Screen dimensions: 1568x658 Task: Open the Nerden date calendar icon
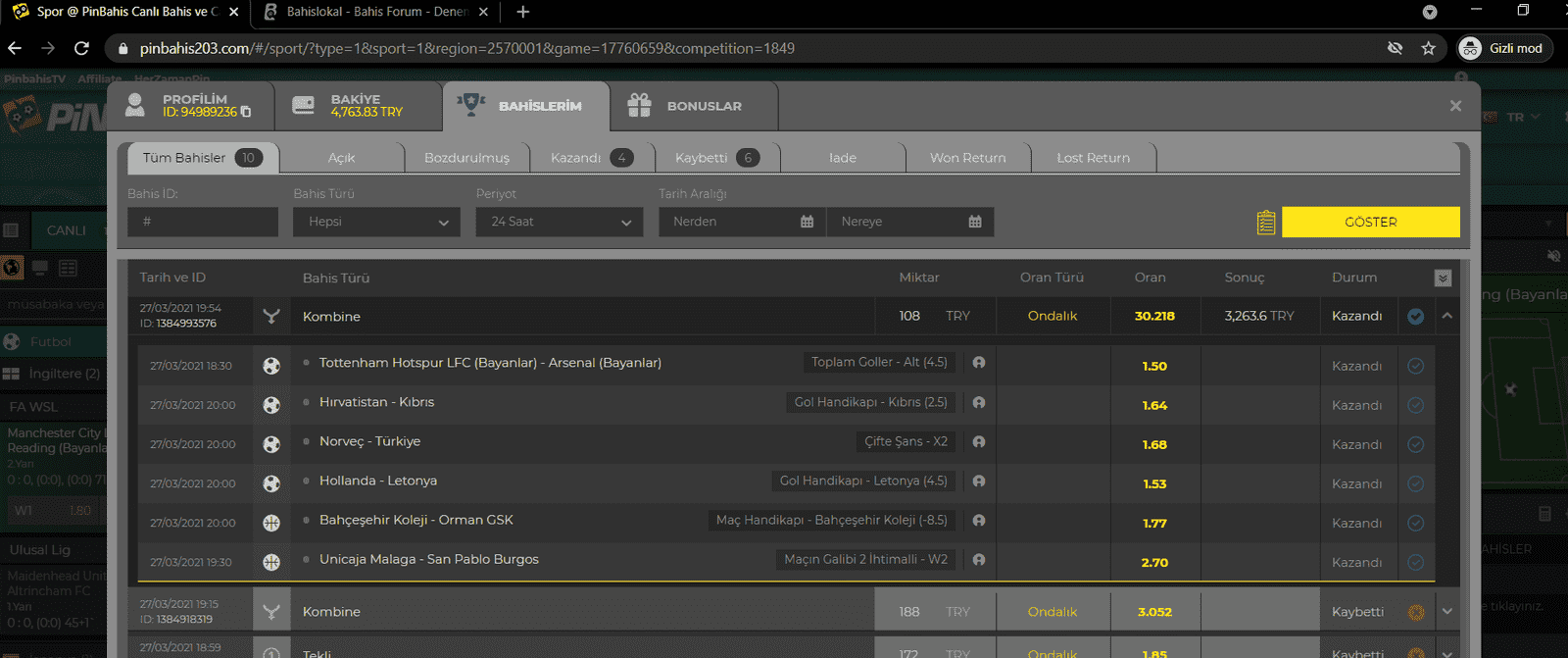[808, 222]
